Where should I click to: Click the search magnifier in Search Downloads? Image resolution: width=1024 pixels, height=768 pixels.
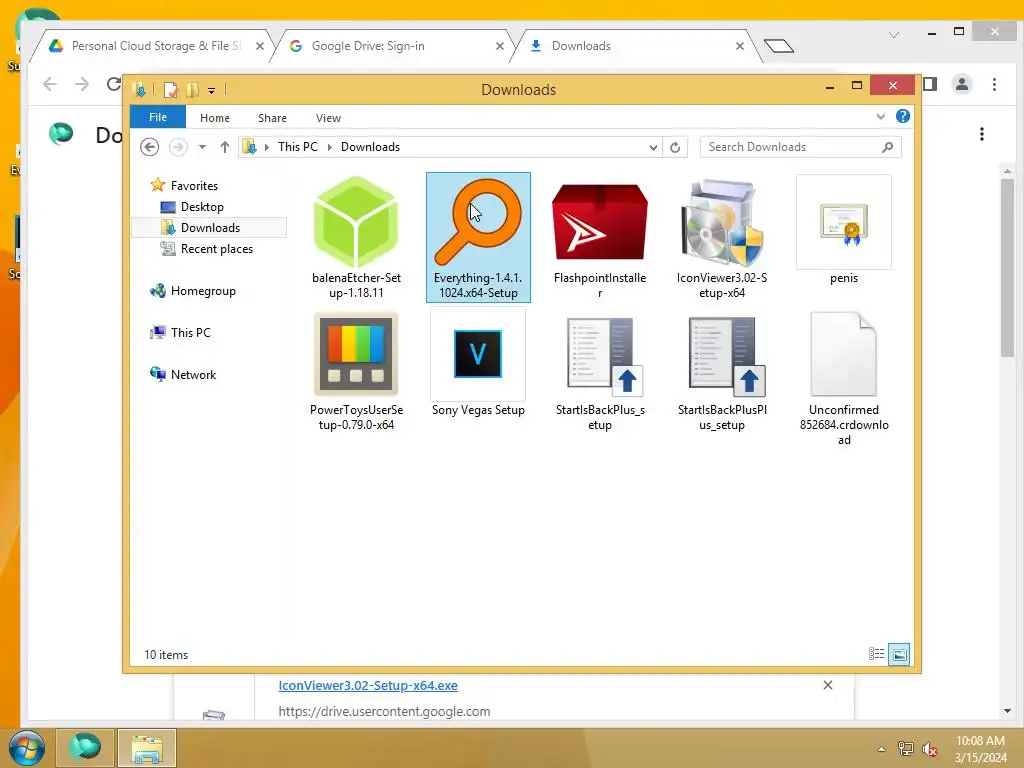(887, 147)
